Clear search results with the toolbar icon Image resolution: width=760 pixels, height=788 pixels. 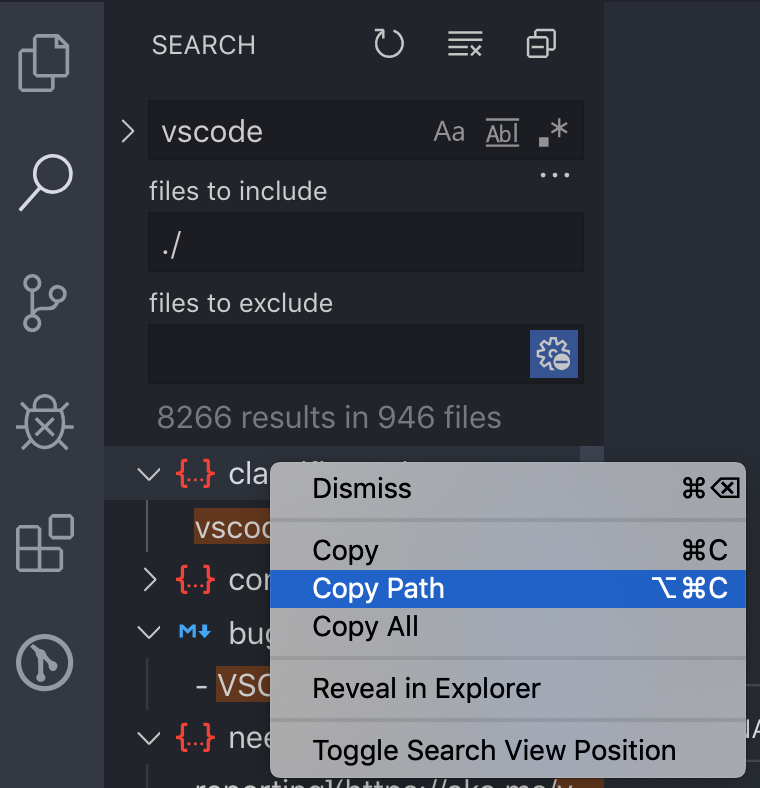pyautogui.click(x=465, y=44)
